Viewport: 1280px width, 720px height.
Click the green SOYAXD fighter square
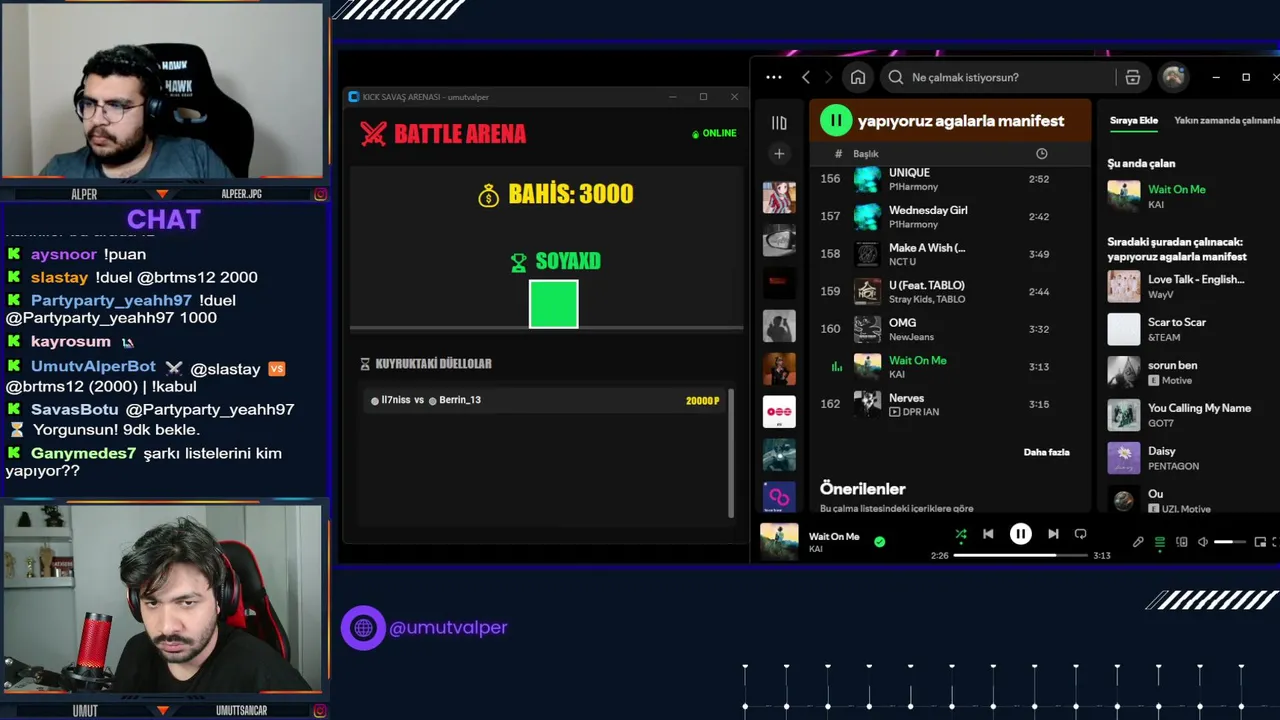pyautogui.click(x=554, y=304)
